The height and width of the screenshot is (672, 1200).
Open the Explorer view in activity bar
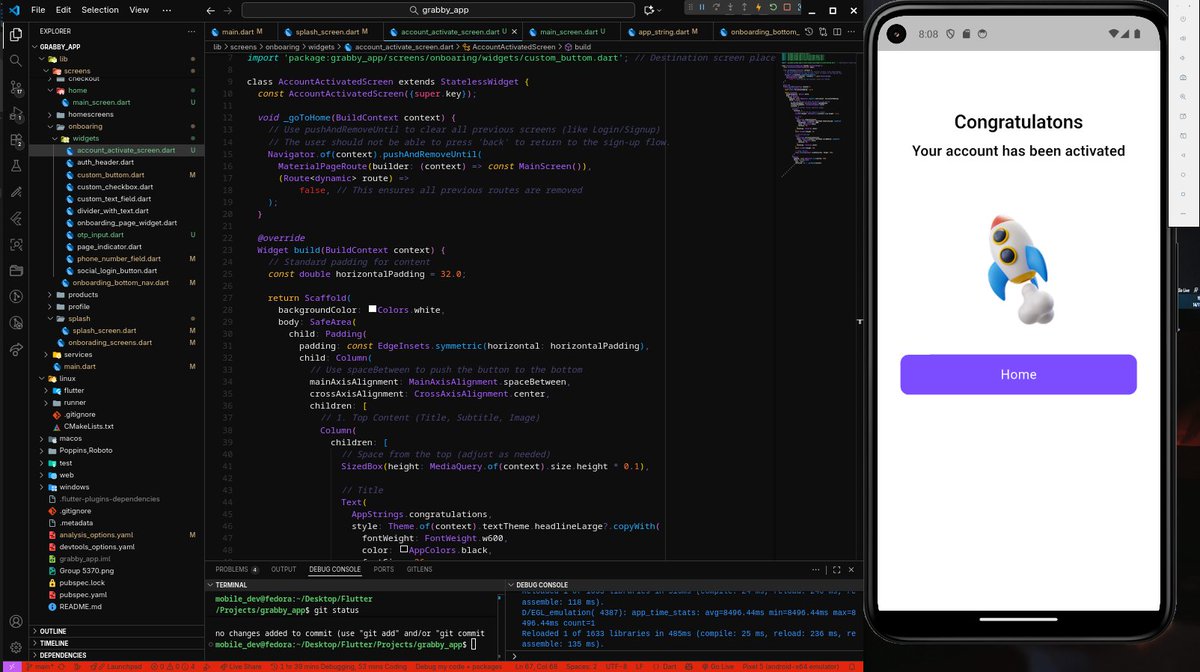(x=16, y=35)
